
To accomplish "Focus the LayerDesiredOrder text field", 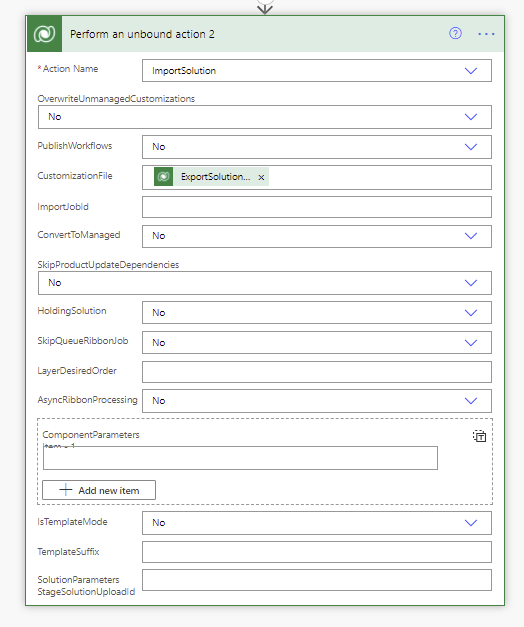I will pyautogui.click(x=317, y=372).
